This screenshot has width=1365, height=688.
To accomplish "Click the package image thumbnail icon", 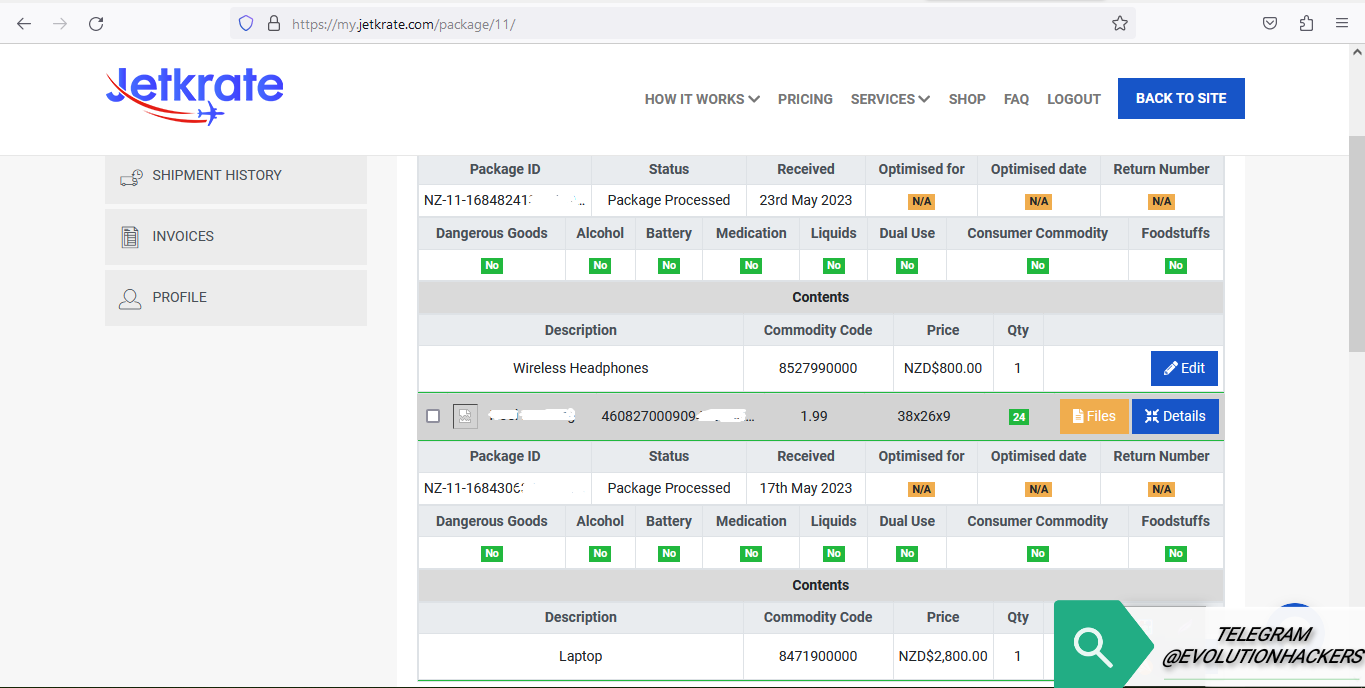I will coord(465,417).
